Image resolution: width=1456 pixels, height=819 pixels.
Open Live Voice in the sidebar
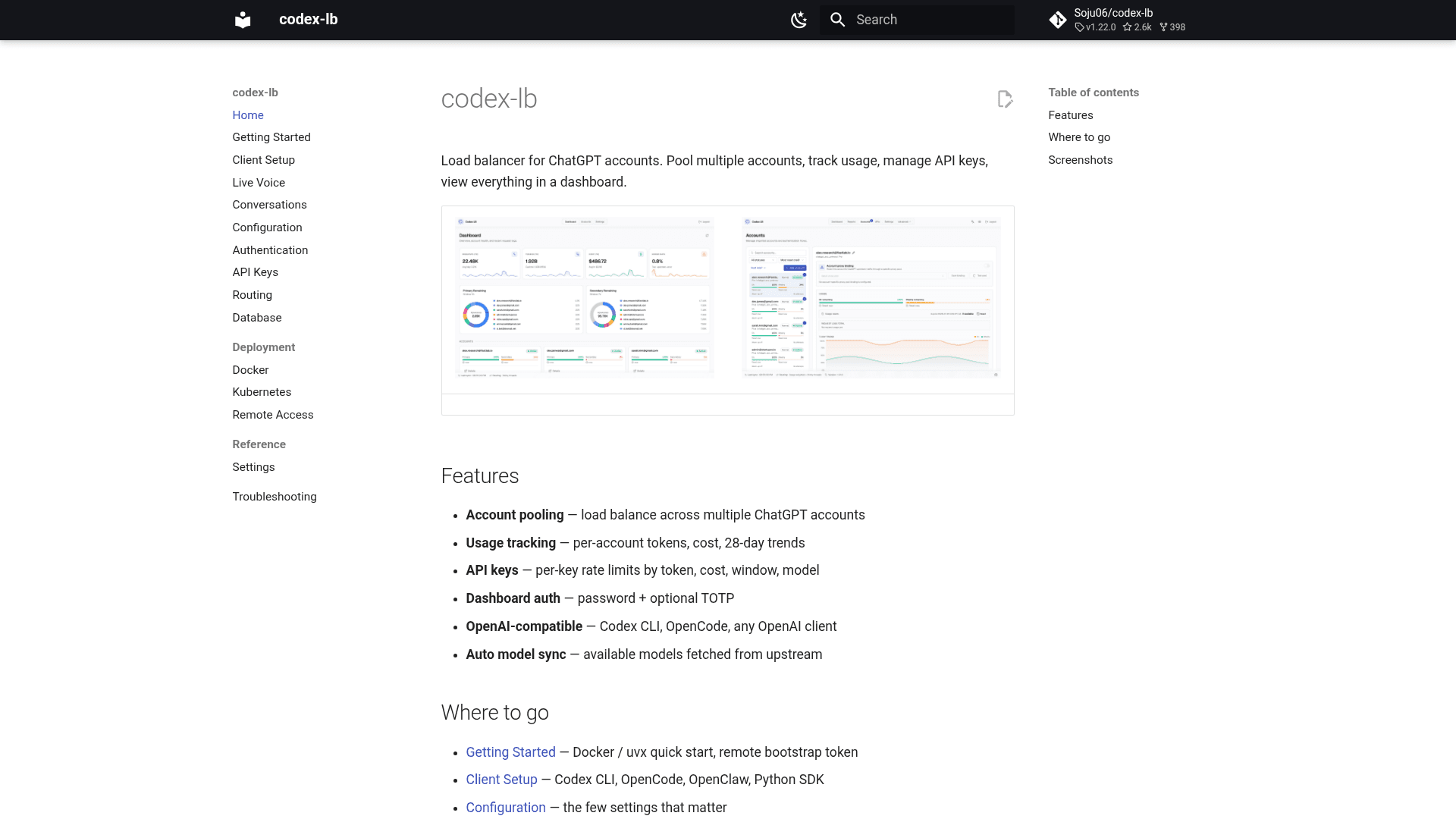259,183
